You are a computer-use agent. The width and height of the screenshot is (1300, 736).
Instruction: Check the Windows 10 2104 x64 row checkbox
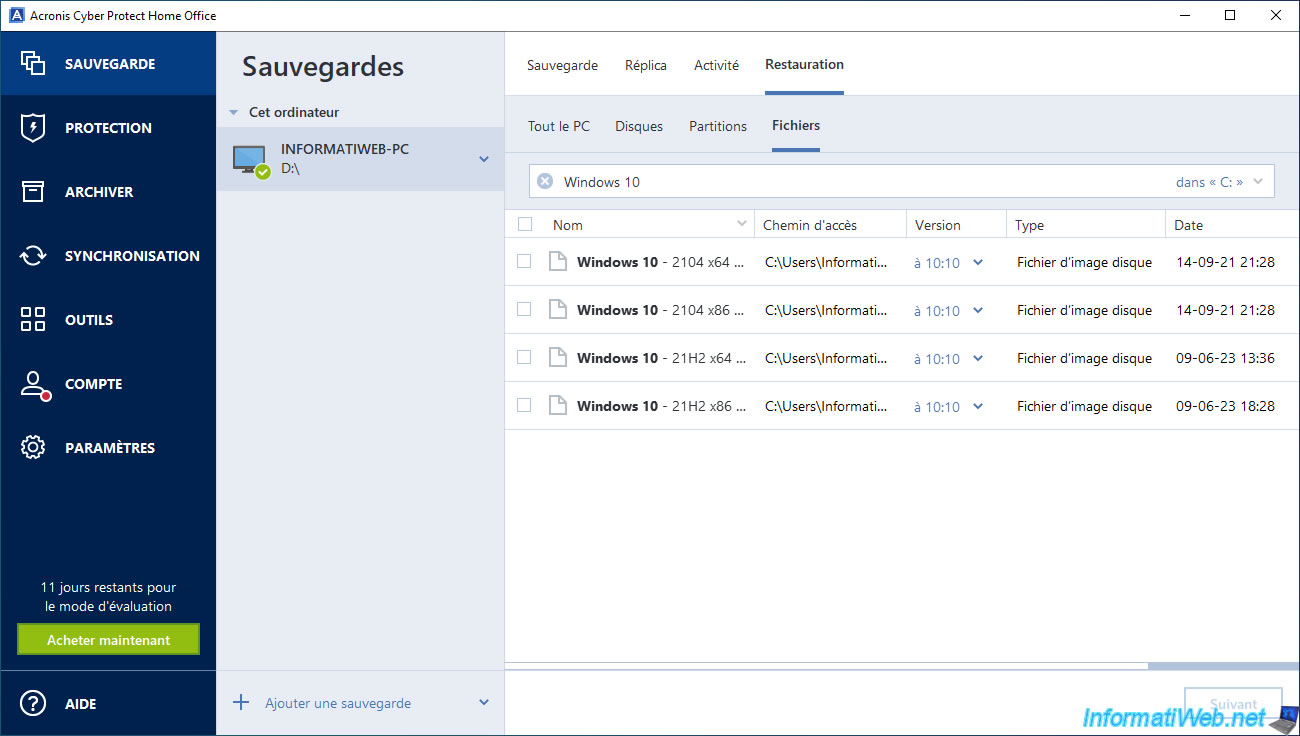524,261
